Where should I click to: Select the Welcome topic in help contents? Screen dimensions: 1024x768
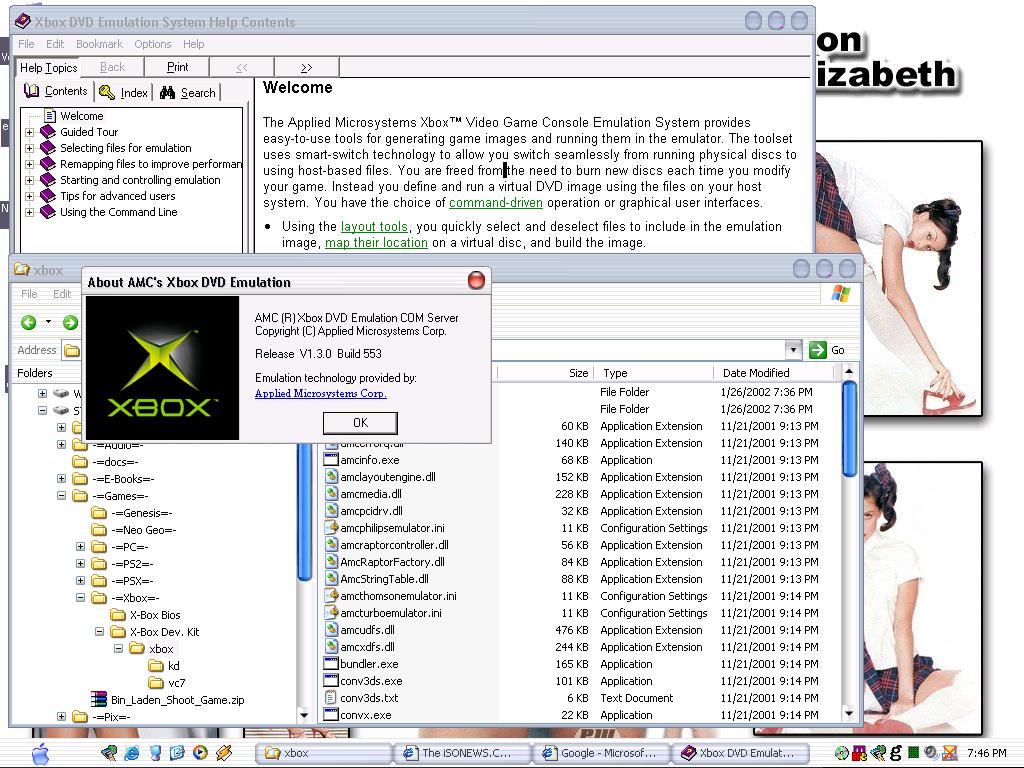pyautogui.click(x=82, y=116)
